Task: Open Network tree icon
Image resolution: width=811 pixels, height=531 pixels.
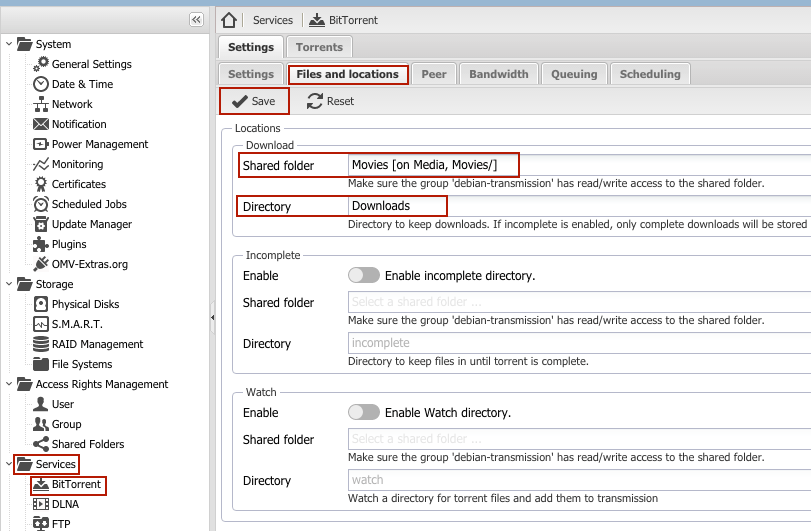Action: [x=41, y=104]
